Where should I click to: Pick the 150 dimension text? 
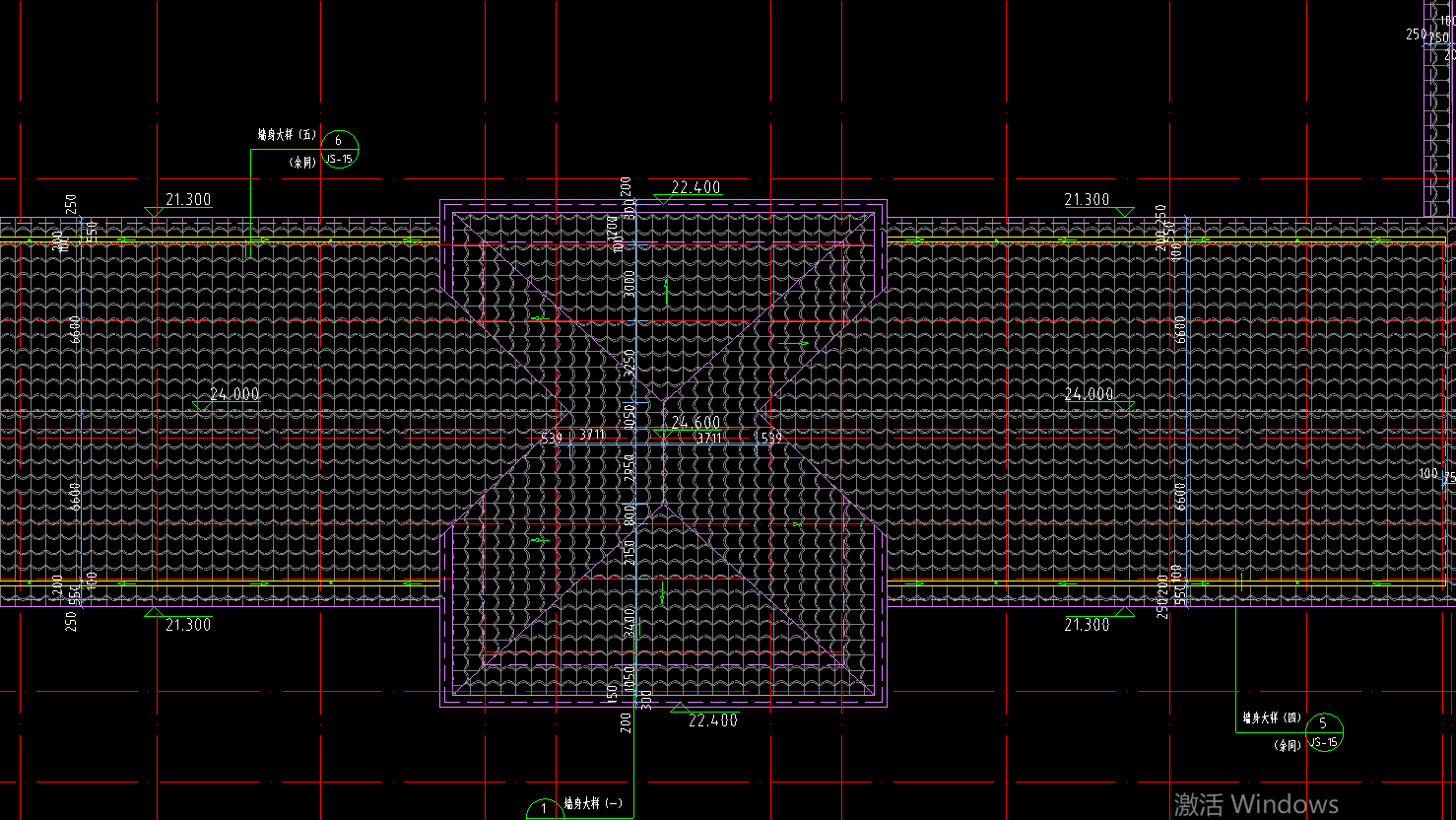[x=613, y=693]
